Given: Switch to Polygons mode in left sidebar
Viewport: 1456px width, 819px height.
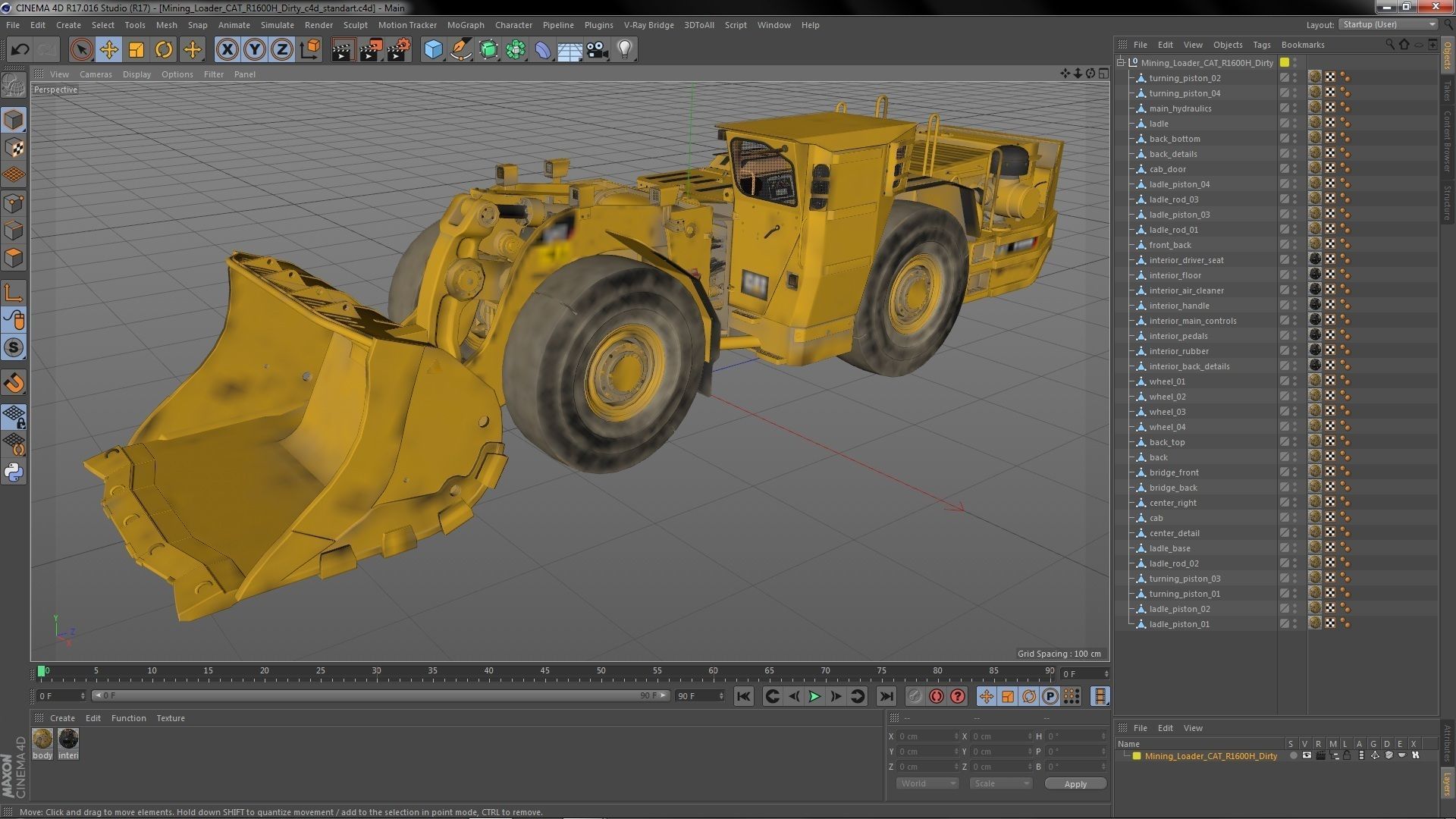Looking at the screenshot, I should point(14,259).
